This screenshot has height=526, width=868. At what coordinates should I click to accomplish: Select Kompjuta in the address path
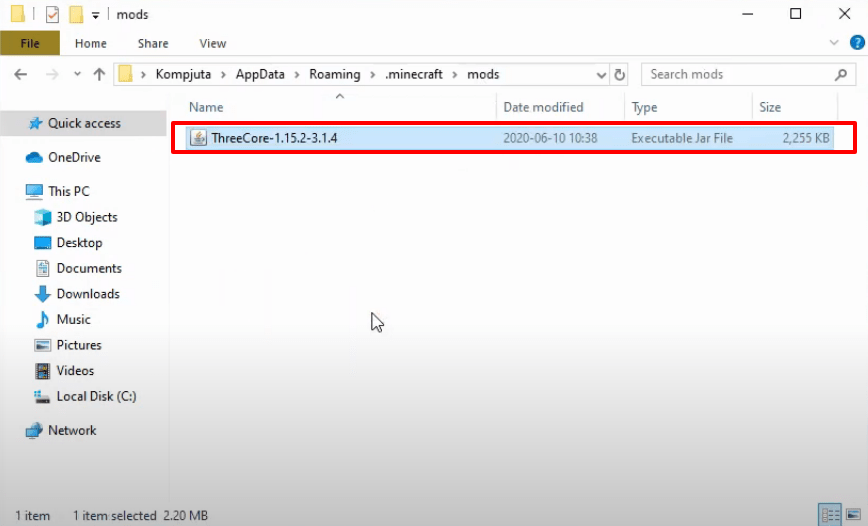coord(183,74)
